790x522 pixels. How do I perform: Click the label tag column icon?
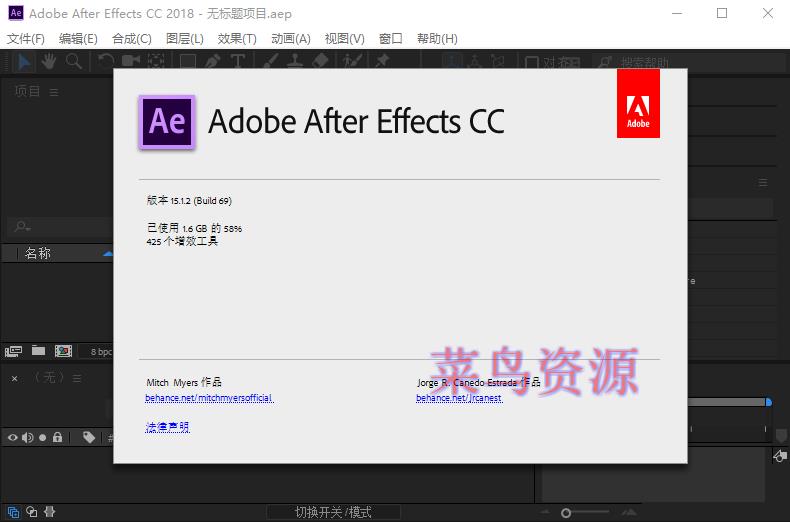click(89, 437)
